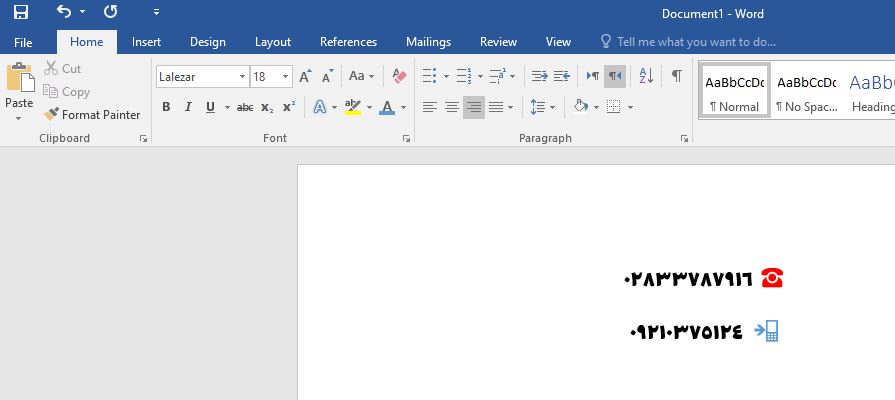Justify the text

[x=496, y=107]
